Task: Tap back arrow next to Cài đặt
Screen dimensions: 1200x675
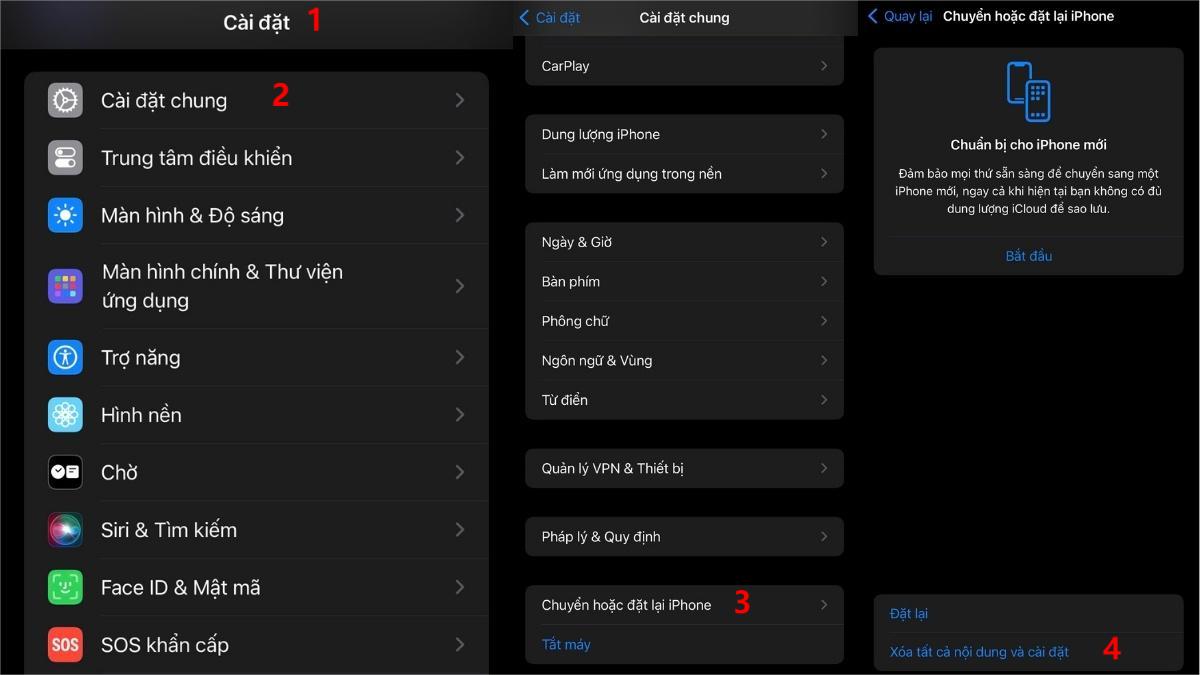Action: coord(524,18)
